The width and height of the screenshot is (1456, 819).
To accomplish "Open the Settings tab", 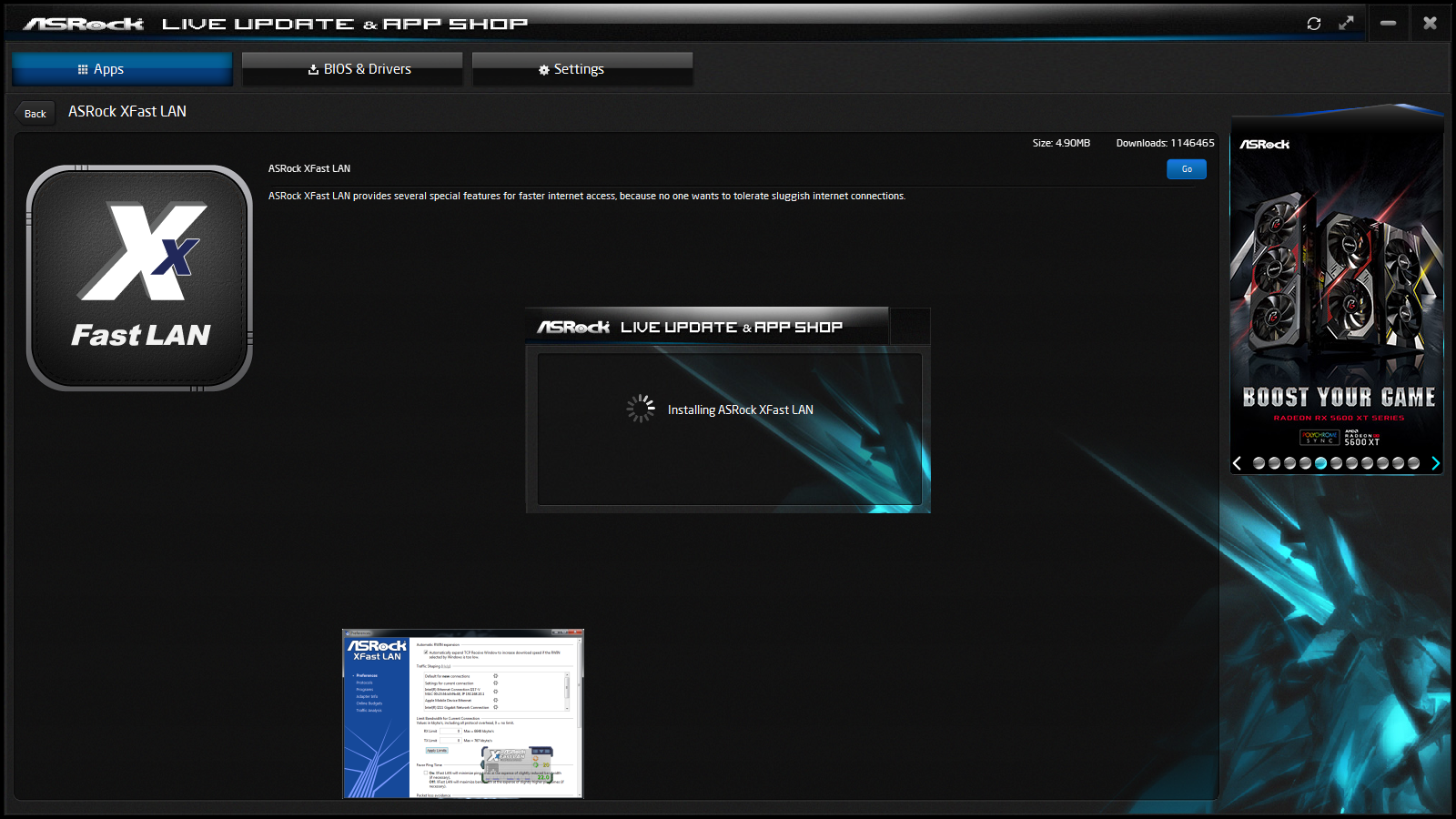I will pos(582,69).
